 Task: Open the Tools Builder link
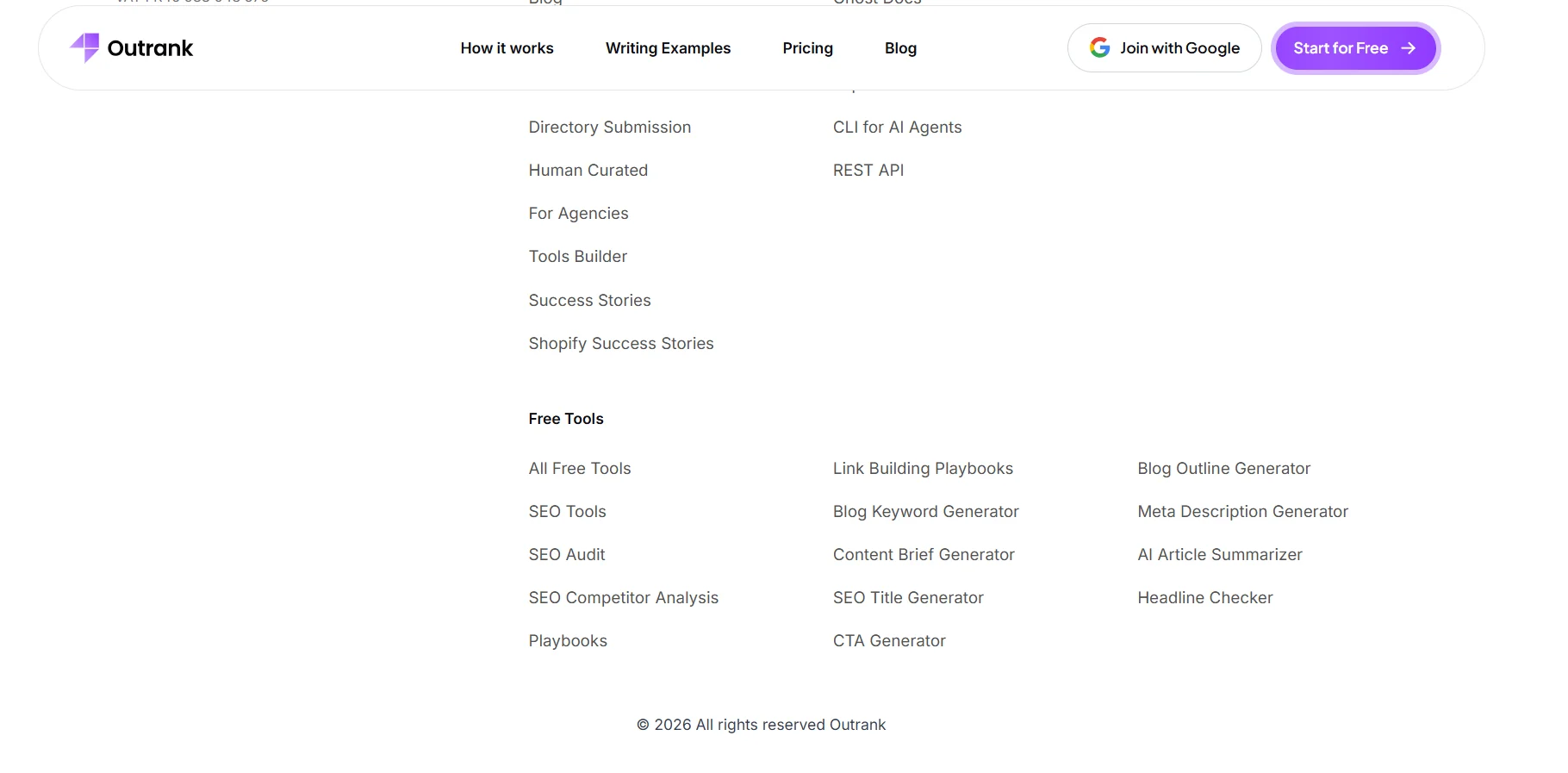click(578, 257)
